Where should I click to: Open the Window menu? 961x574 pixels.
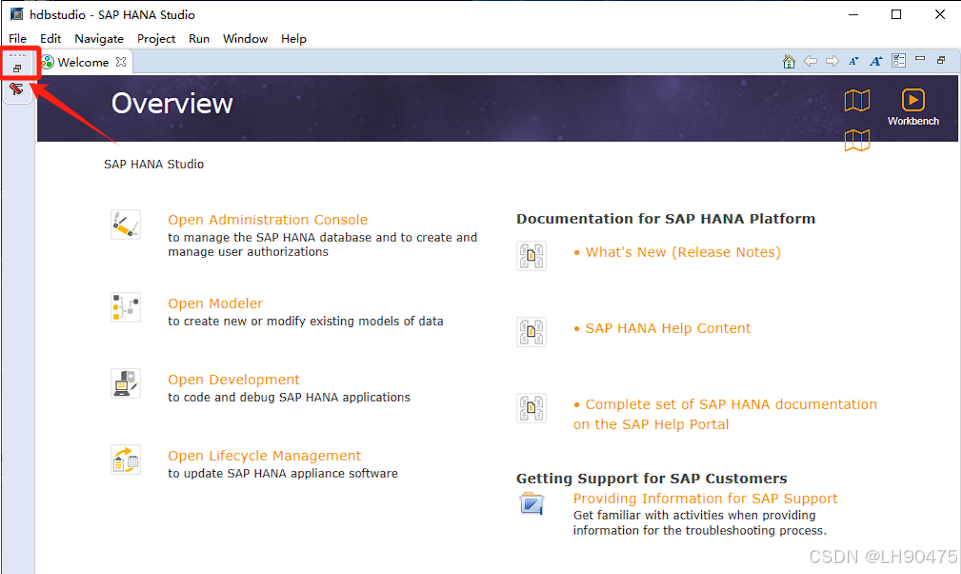coord(245,39)
